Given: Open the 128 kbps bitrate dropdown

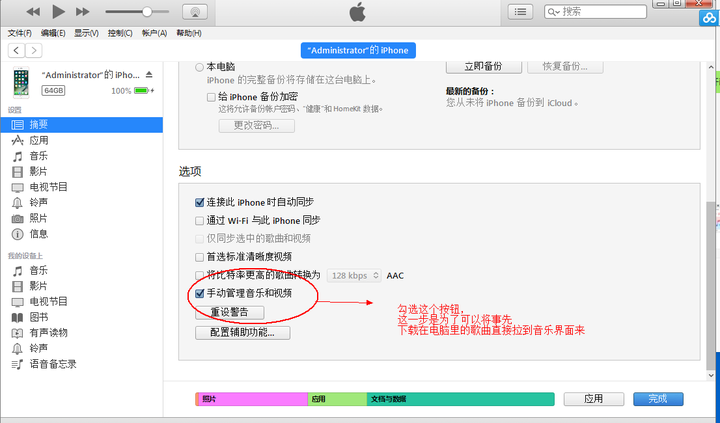Looking at the screenshot, I should 354,276.
